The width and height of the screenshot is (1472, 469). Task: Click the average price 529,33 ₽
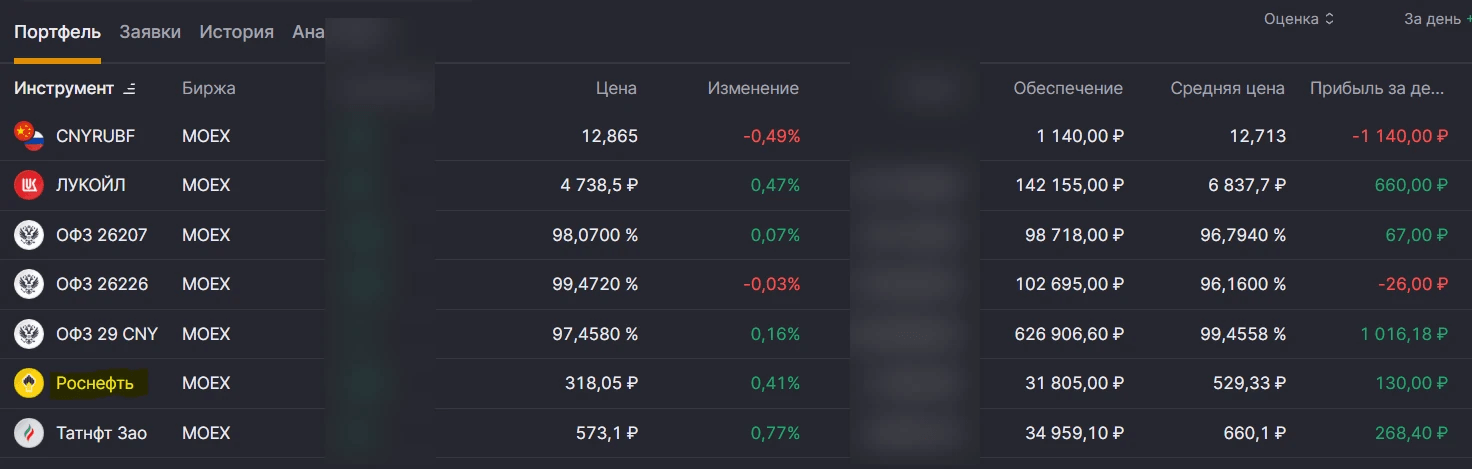1251,383
